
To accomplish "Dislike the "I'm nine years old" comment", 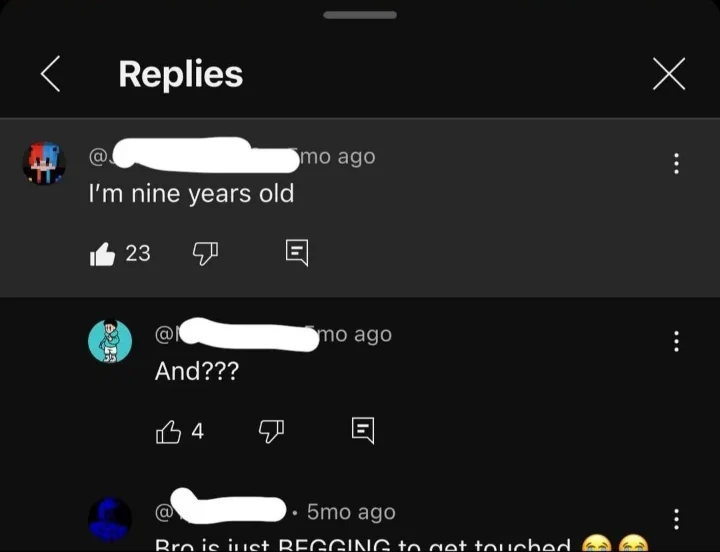I will [x=205, y=253].
